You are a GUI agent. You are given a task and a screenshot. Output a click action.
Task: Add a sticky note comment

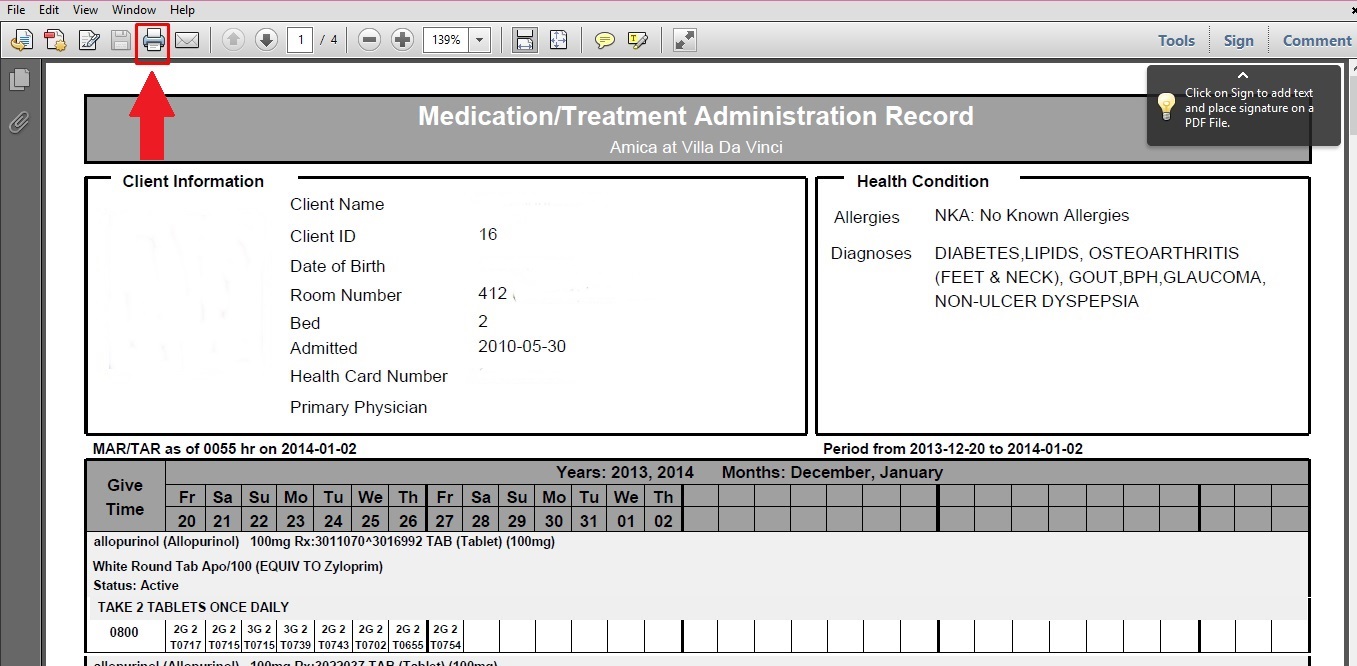pos(604,40)
